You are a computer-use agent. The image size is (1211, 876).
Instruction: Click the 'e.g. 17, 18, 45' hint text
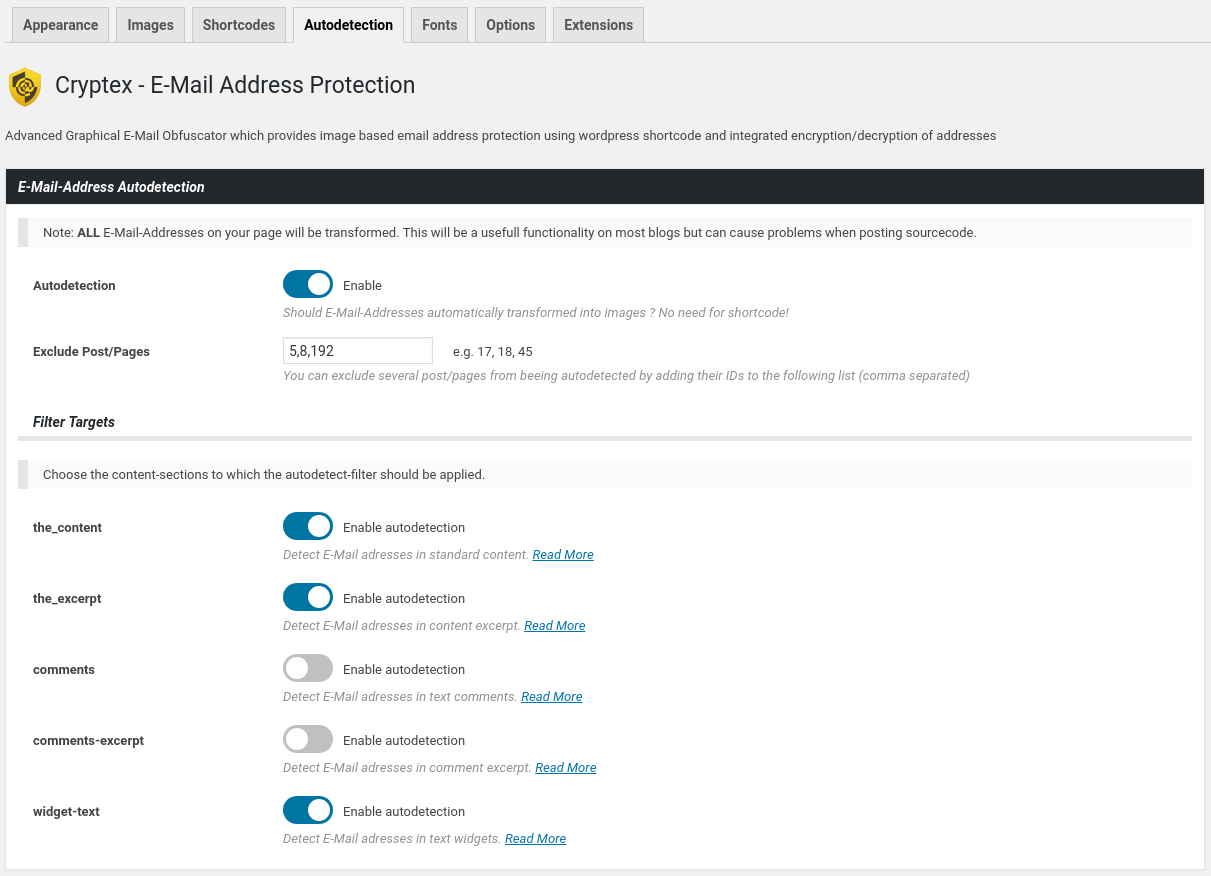tap(493, 352)
